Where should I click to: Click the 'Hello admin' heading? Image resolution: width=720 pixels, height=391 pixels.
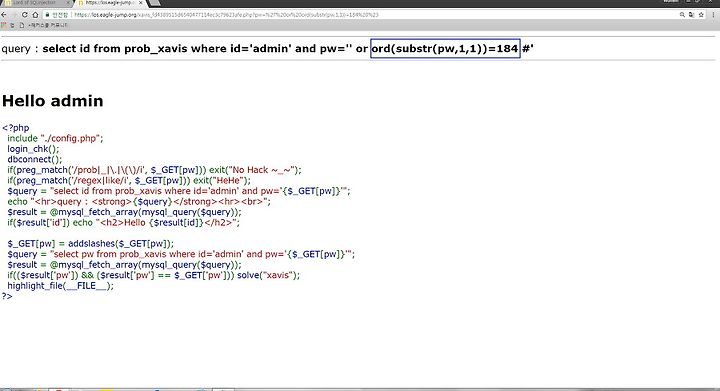tap(53, 101)
